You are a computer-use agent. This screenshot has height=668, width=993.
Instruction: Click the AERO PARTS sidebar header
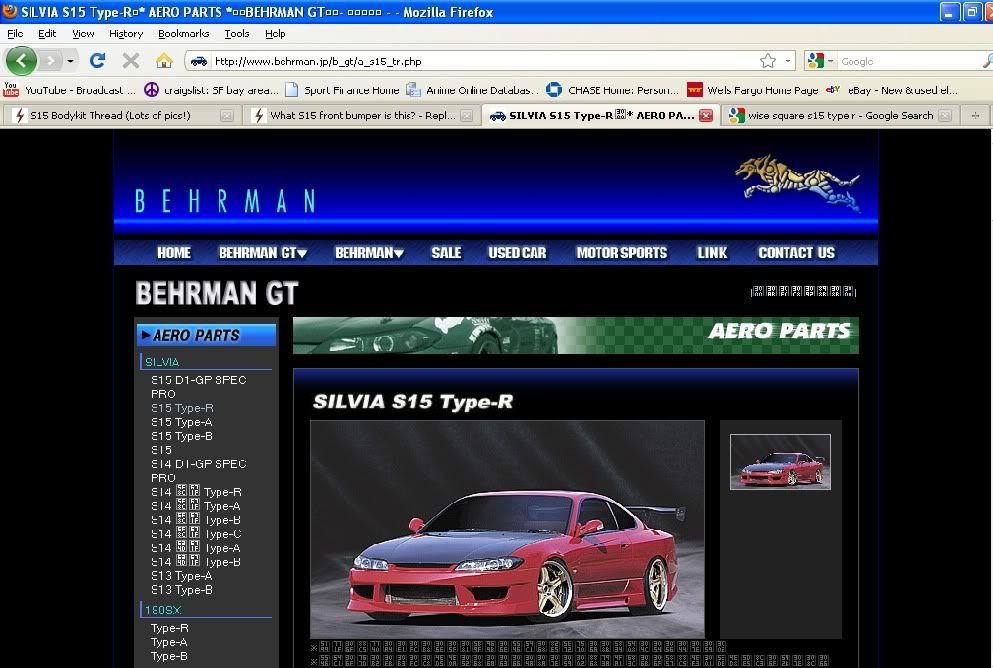(x=206, y=335)
